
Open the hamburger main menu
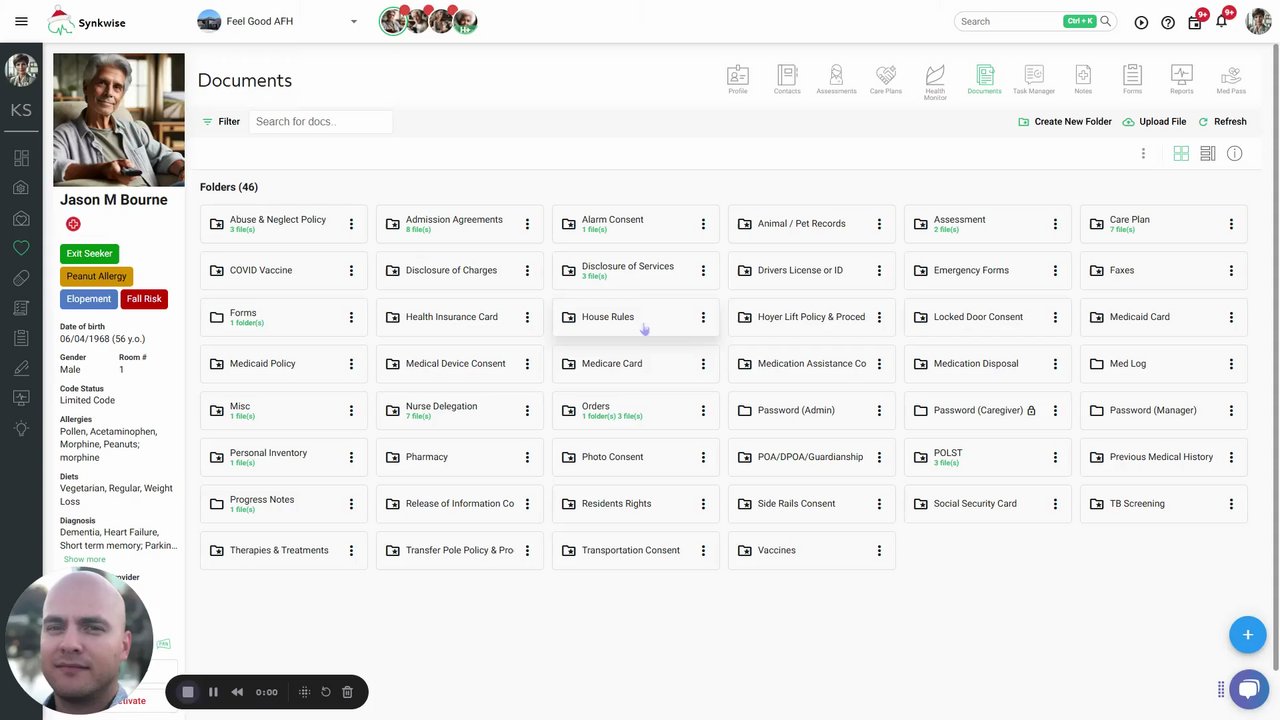click(21, 21)
